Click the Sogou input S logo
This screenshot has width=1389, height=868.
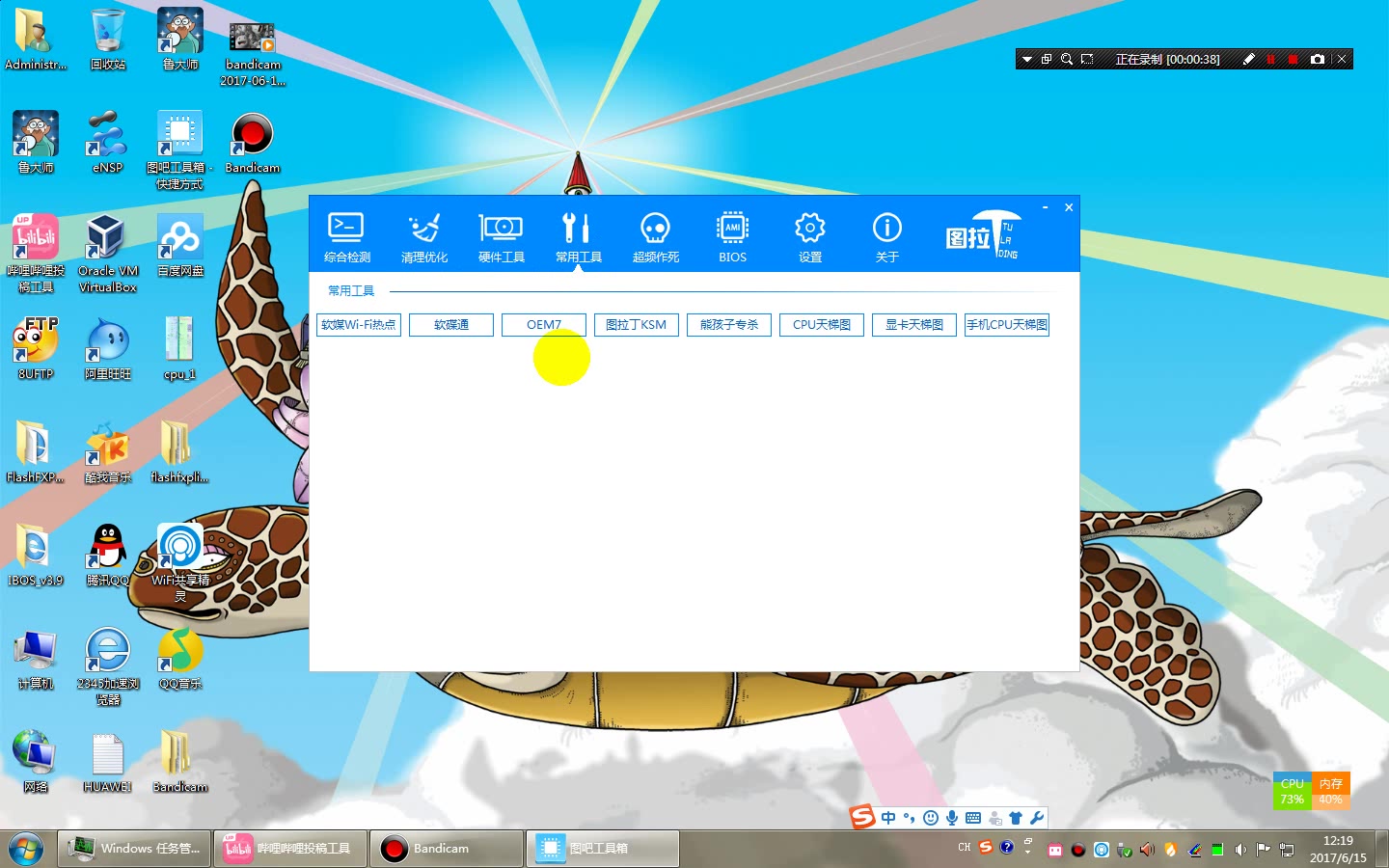[862, 817]
